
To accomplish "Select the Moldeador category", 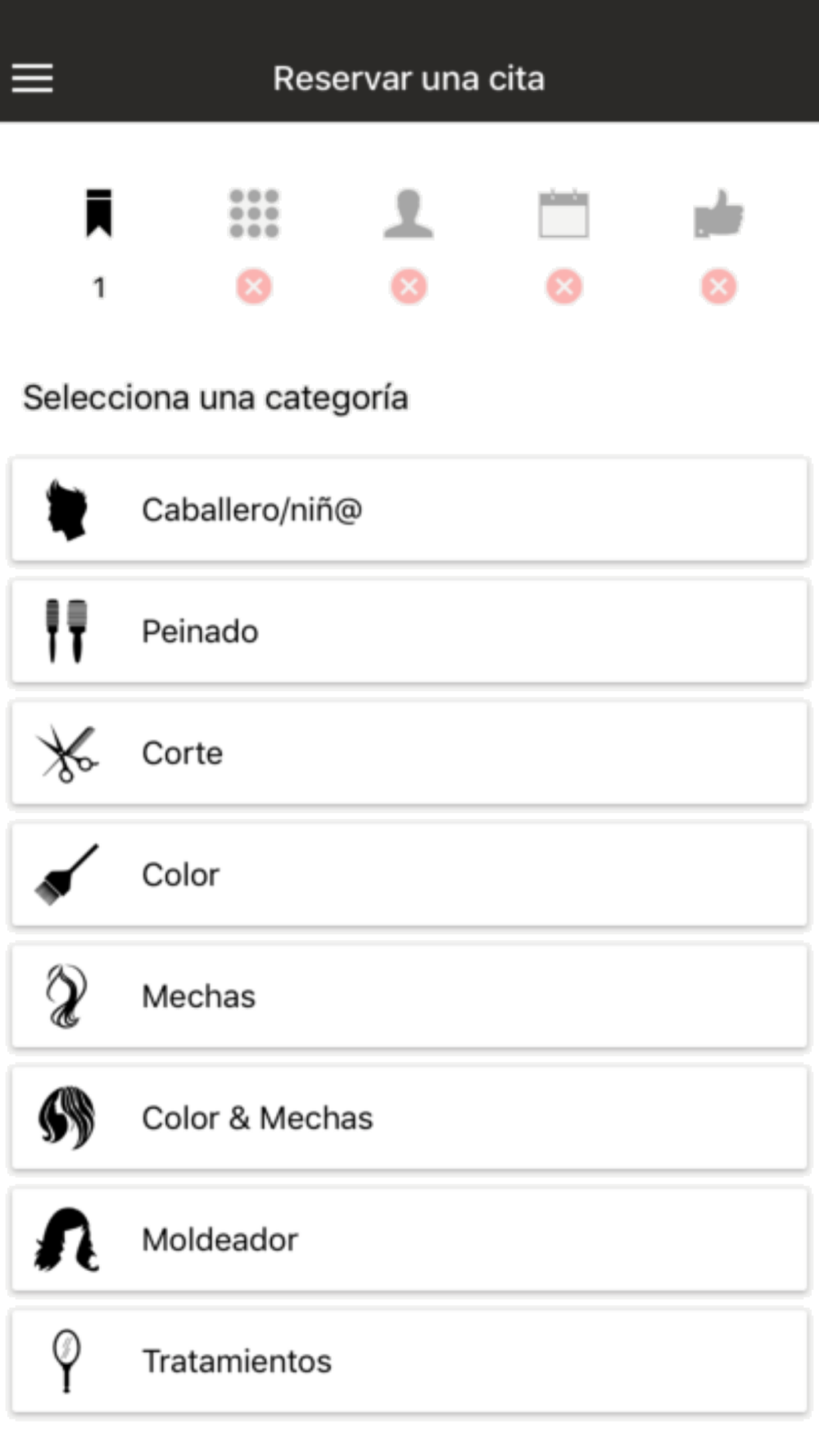I will tap(409, 1240).
